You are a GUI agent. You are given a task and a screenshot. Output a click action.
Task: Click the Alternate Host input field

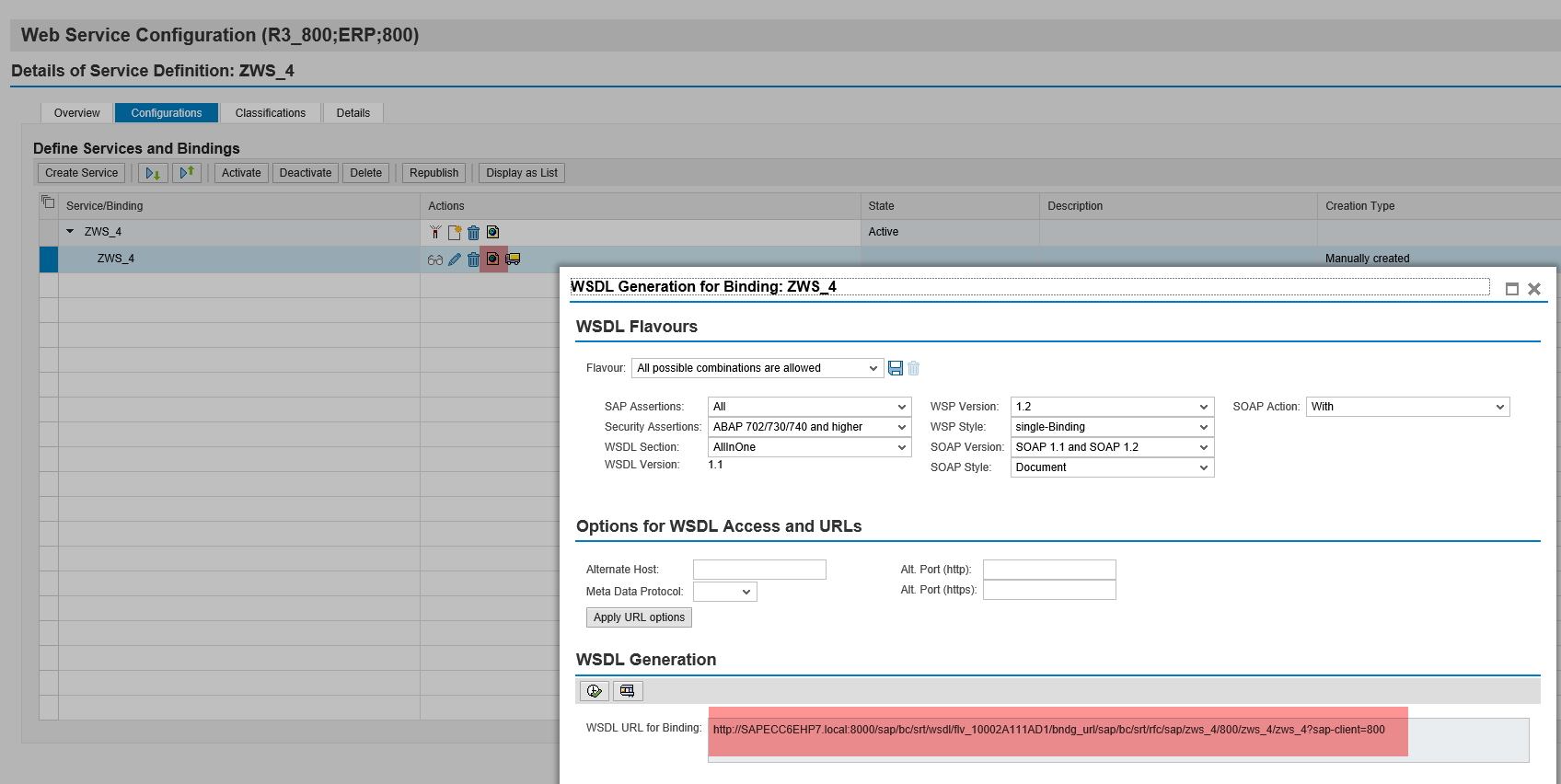[759, 570]
